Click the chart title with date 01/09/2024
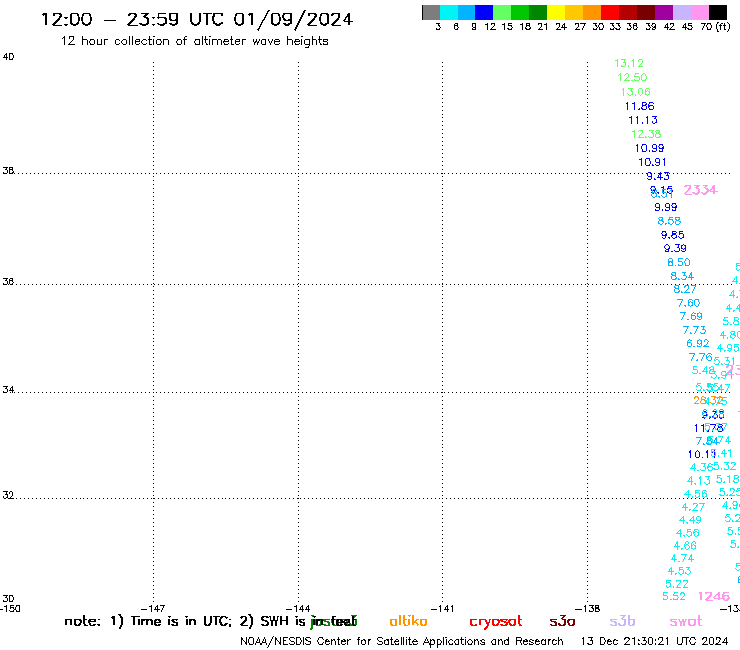740x650 pixels. coord(197,19)
